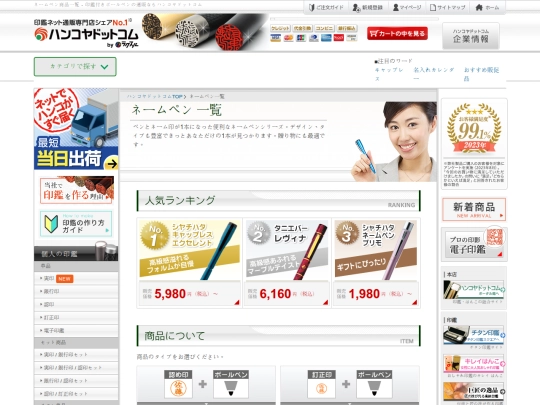Open No.1 シャチハタ キャップレス エクセレント ranking card

[189, 263]
